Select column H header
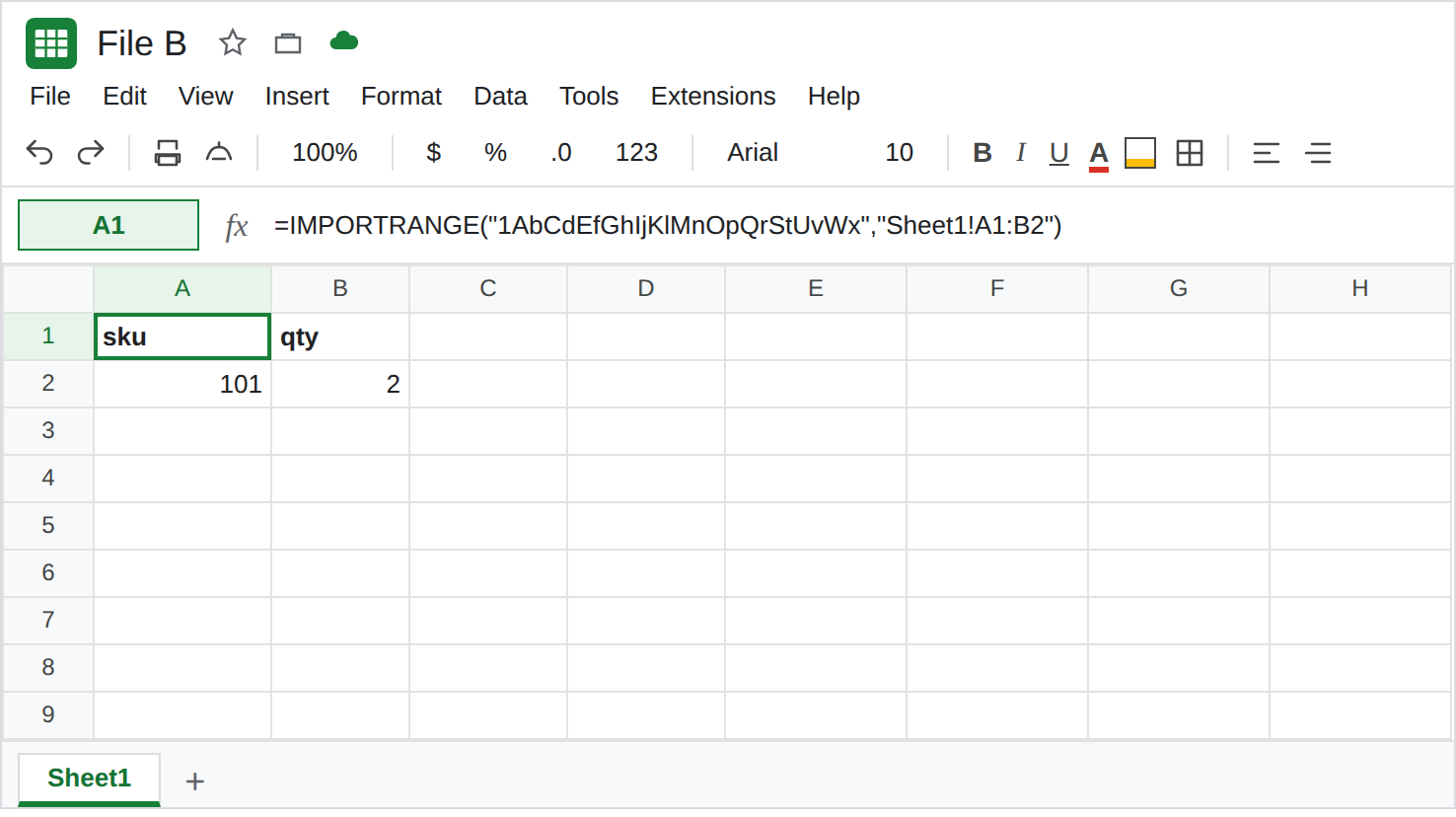This screenshot has height=817, width=1456. point(1360,288)
